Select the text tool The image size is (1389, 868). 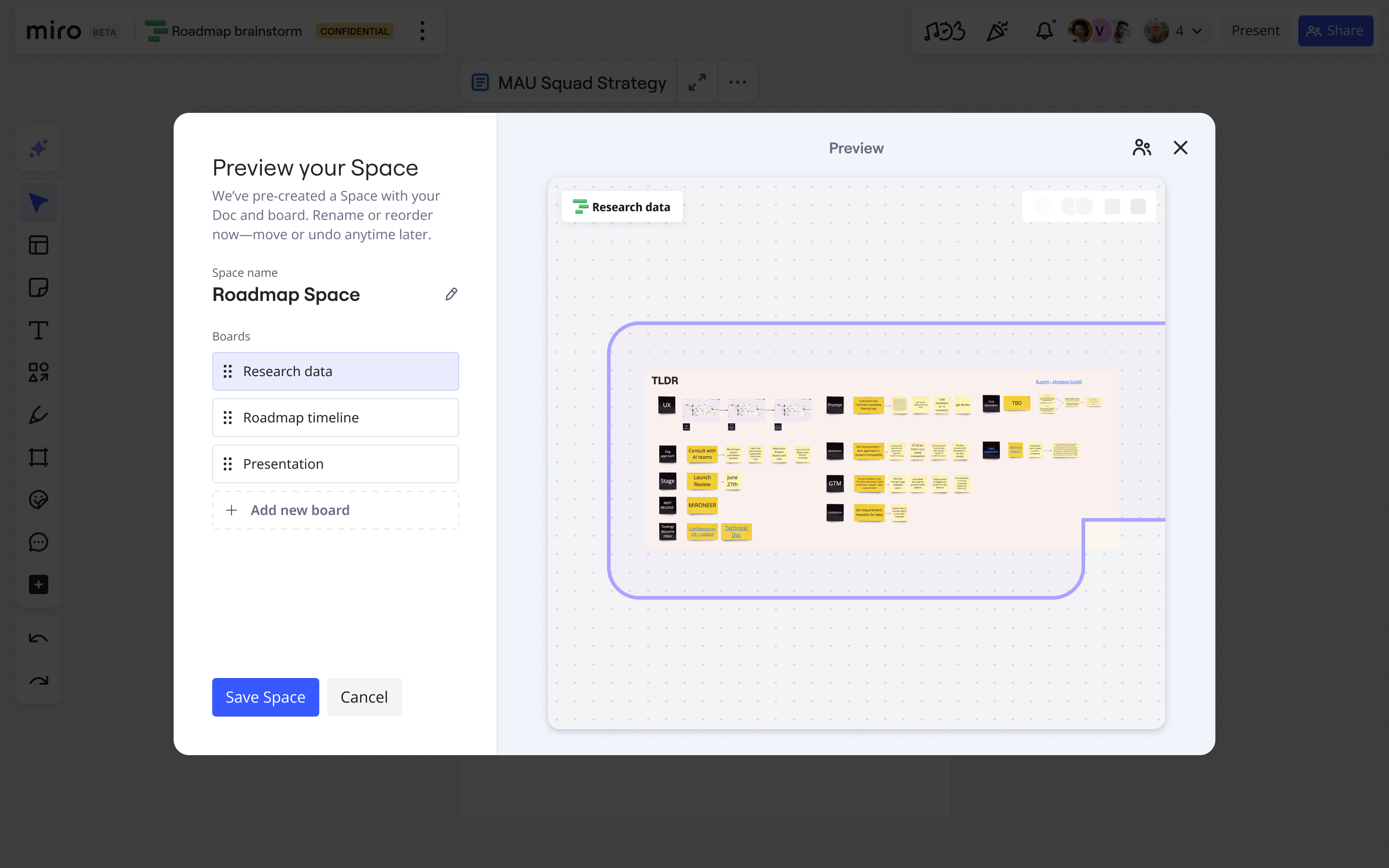(38, 330)
